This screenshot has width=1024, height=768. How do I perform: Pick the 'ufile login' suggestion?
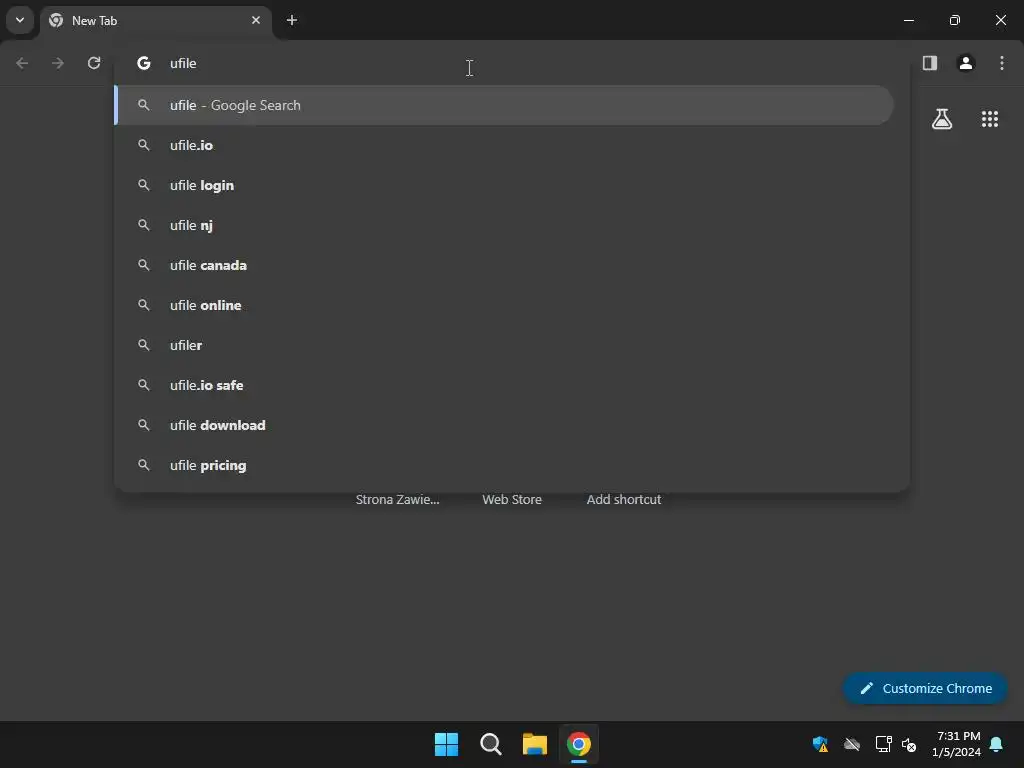[504, 185]
